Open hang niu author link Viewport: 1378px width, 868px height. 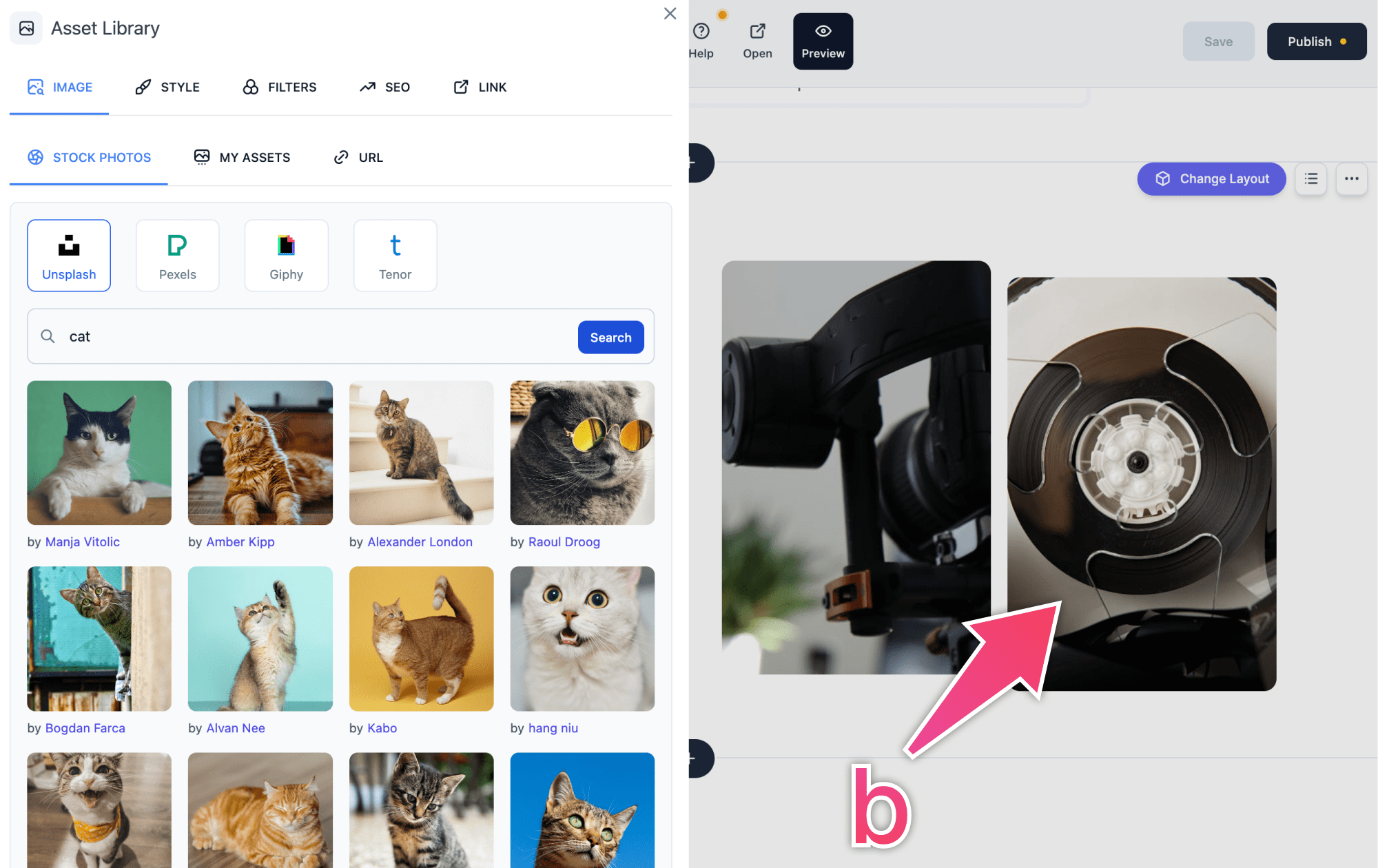[553, 728]
